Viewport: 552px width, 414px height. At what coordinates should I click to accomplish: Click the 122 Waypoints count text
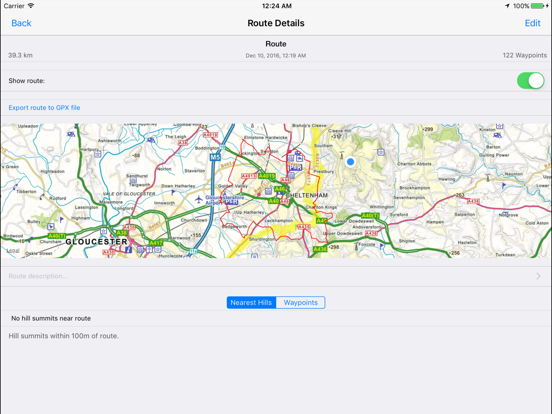[x=525, y=55]
